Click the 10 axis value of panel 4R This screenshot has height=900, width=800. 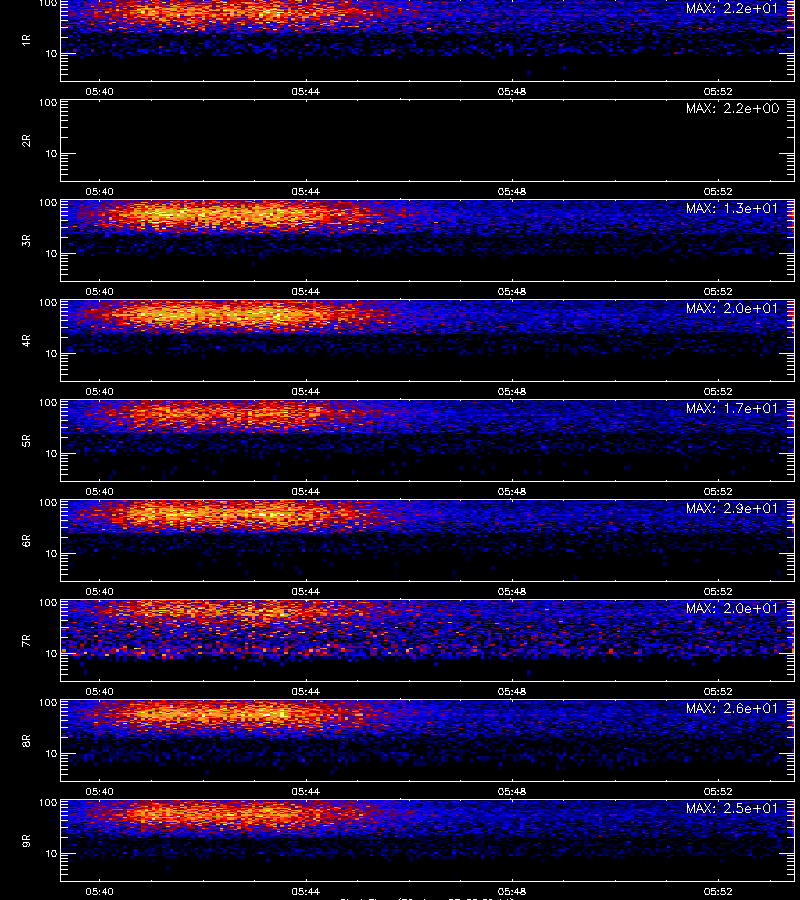[x=51, y=354]
